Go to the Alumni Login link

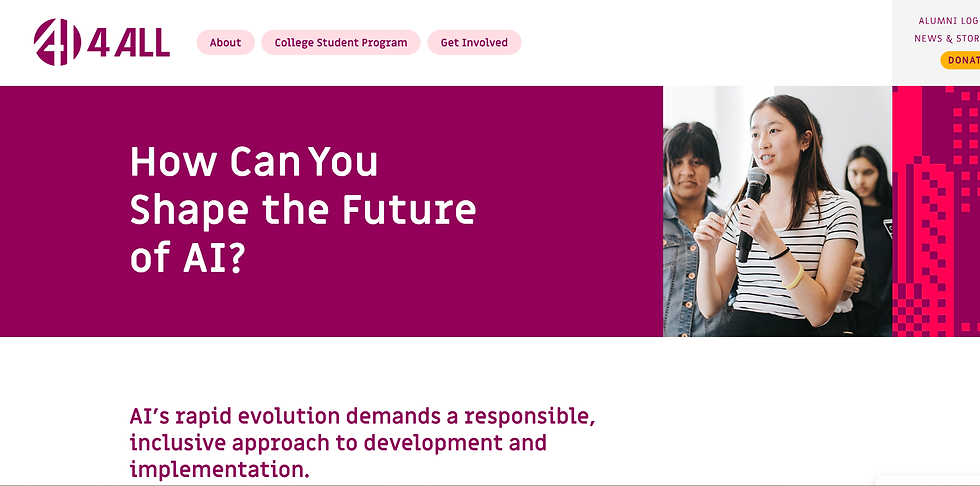(948, 20)
